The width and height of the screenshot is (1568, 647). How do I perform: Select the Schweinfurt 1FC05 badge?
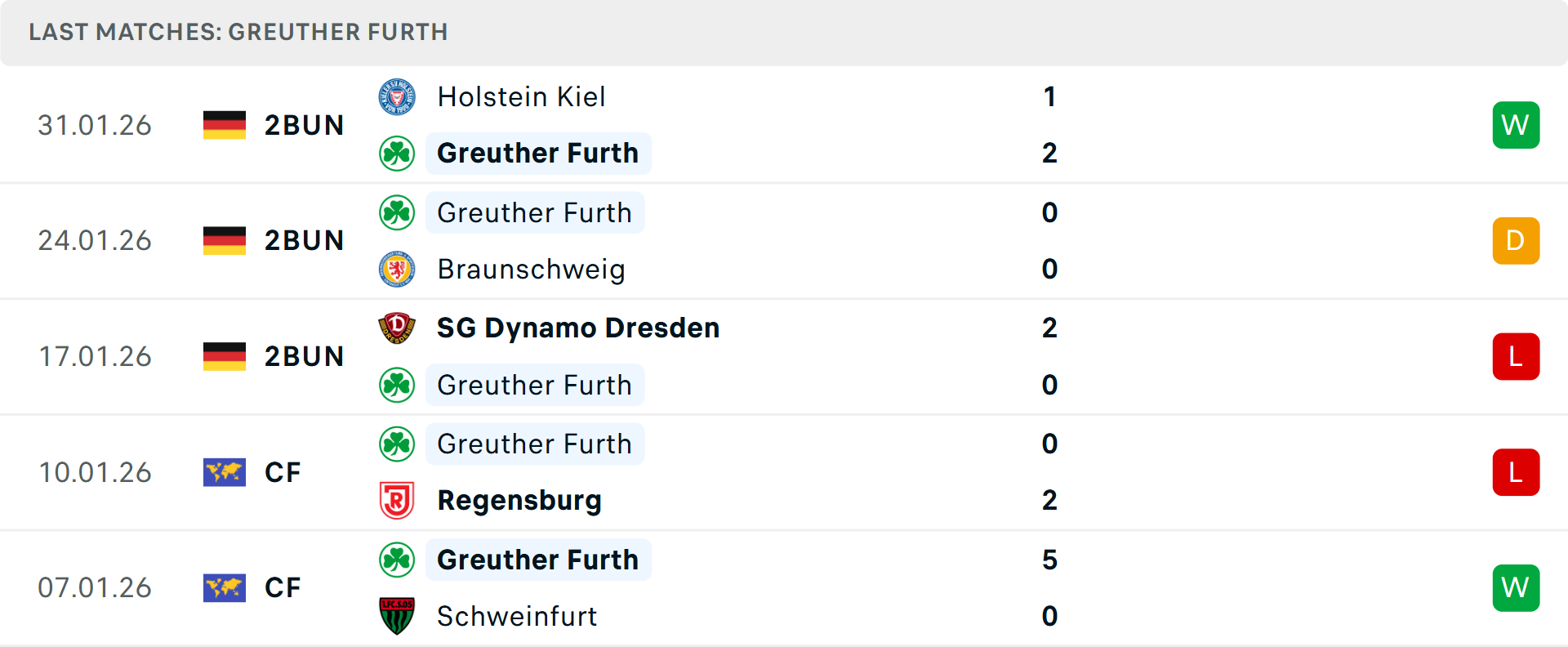click(x=397, y=617)
